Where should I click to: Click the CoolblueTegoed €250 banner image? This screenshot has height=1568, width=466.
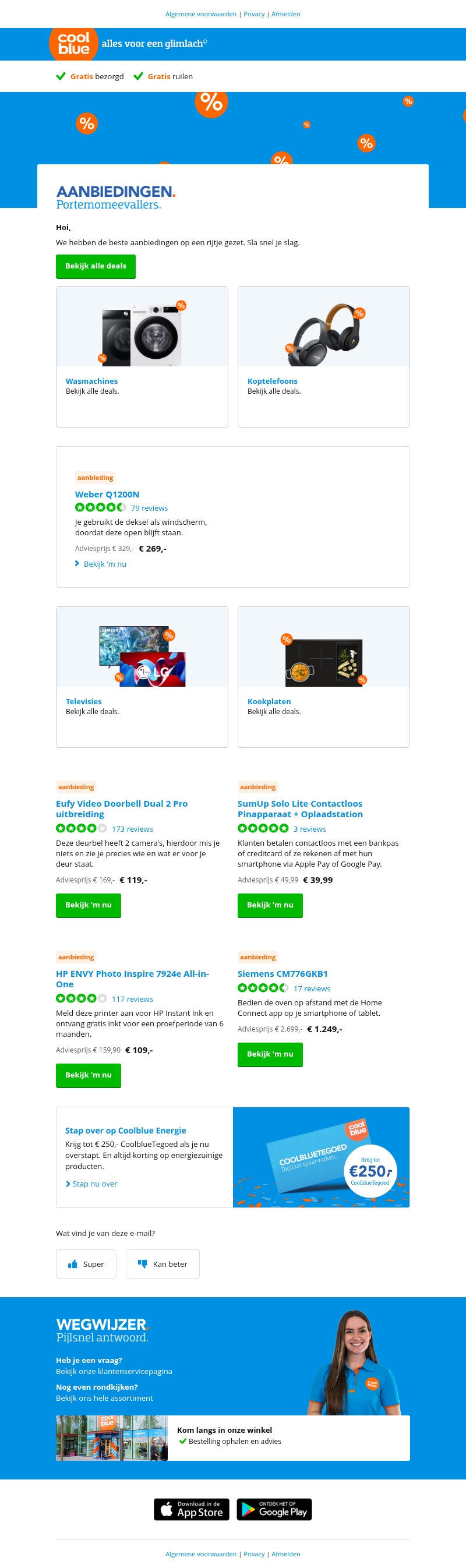pyautogui.click(x=321, y=1157)
